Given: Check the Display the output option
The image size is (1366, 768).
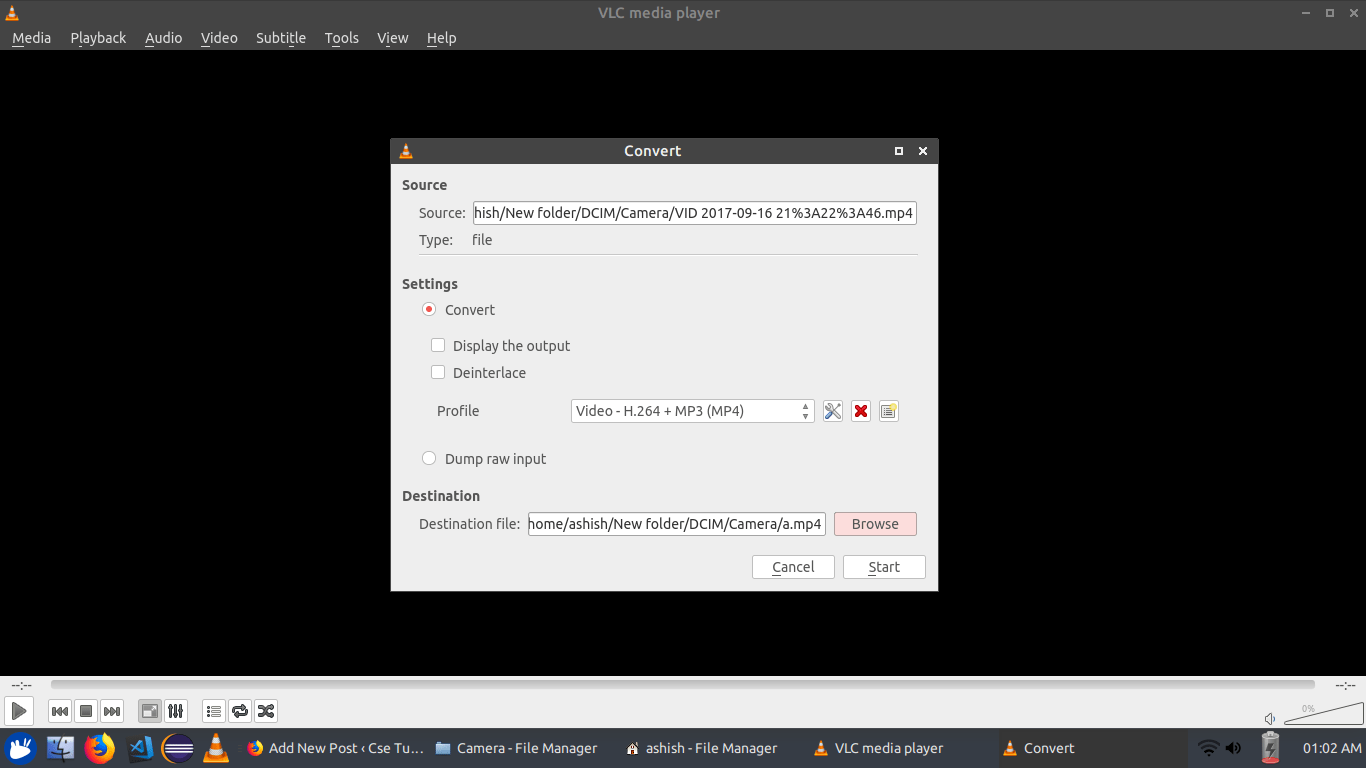Looking at the screenshot, I should 438,345.
